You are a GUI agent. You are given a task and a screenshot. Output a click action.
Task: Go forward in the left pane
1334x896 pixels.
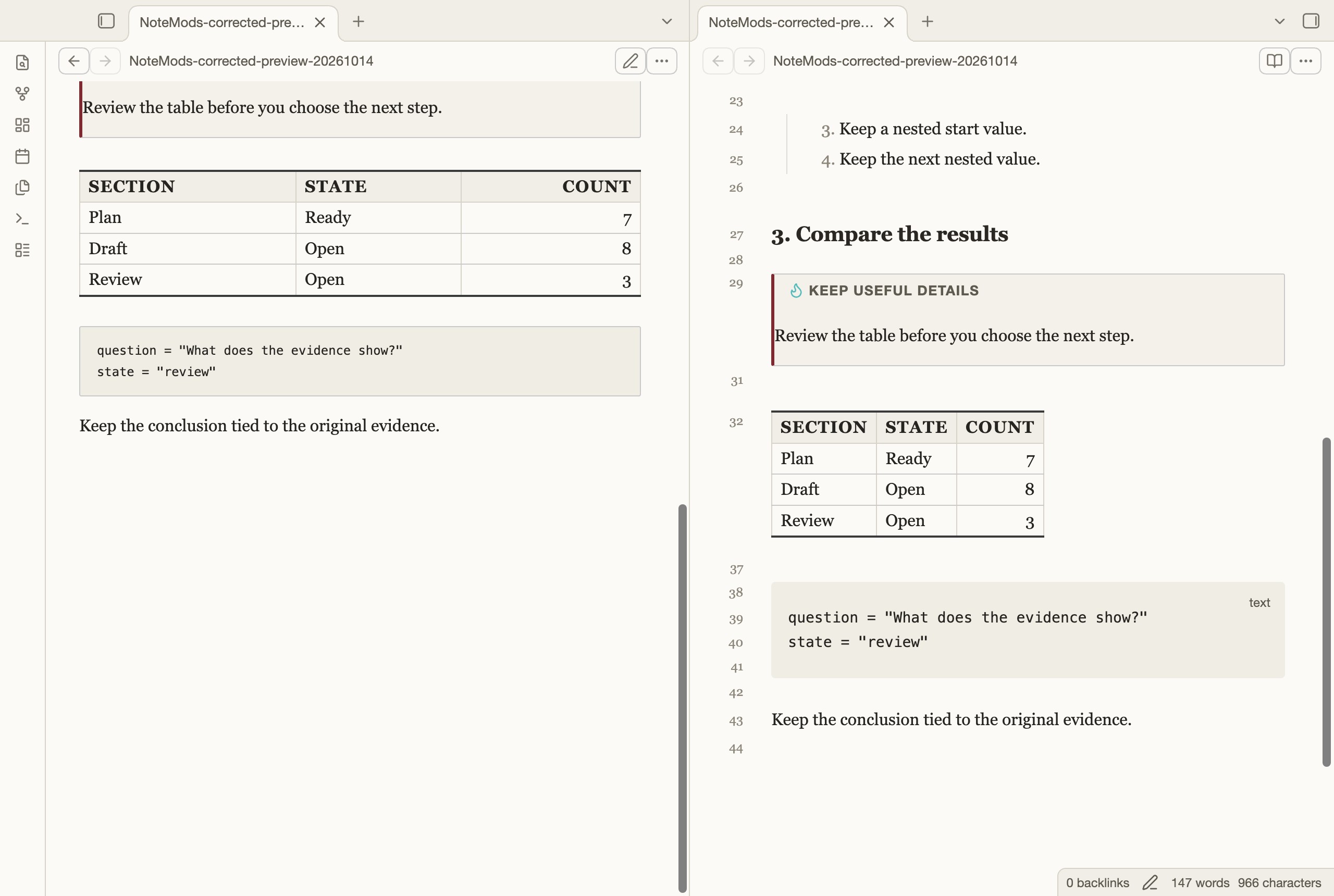coord(105,60)
